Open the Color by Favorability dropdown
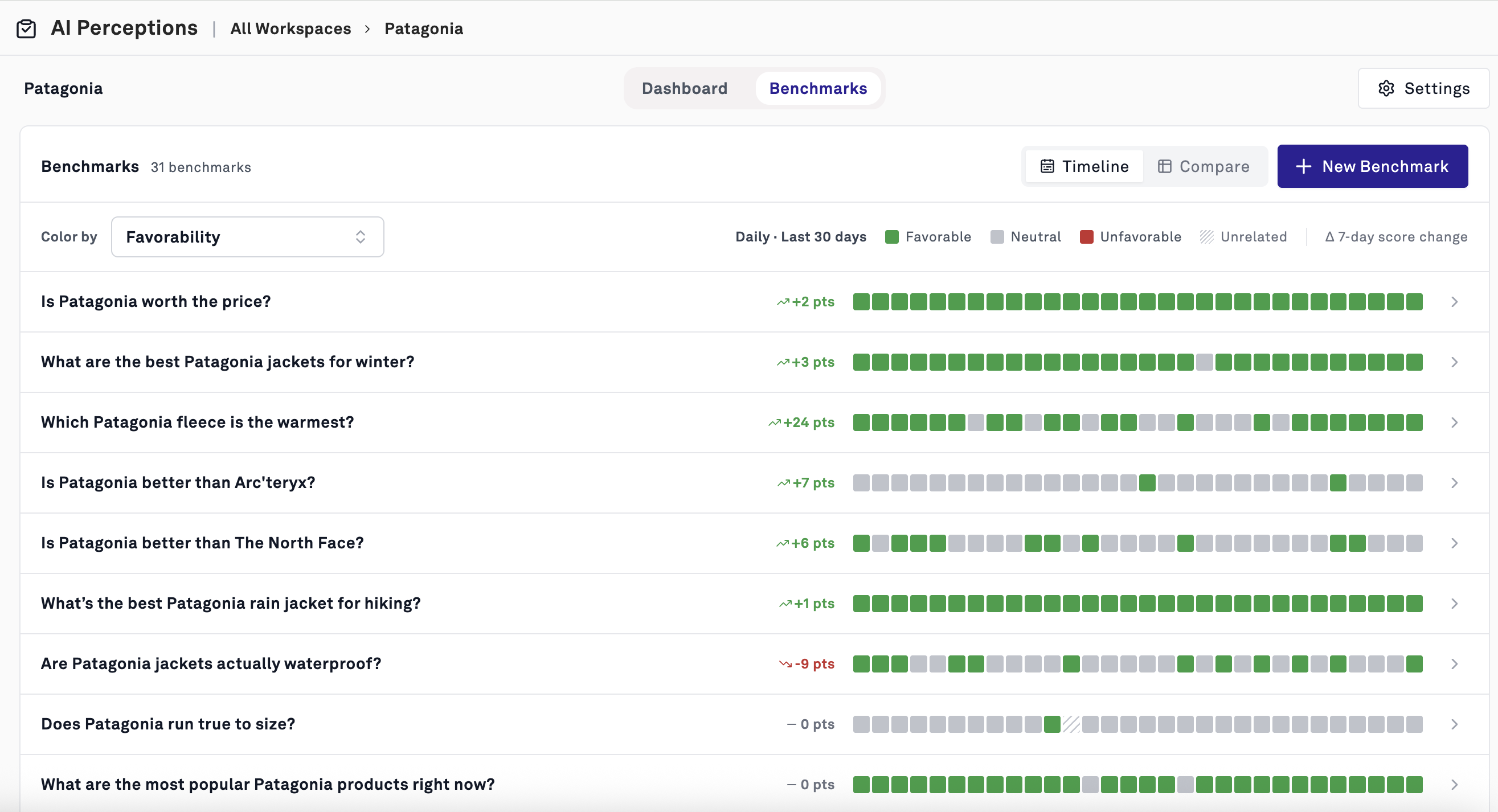Image resolution: width=1498 pixels, height=812 pixels. (247, 237)
